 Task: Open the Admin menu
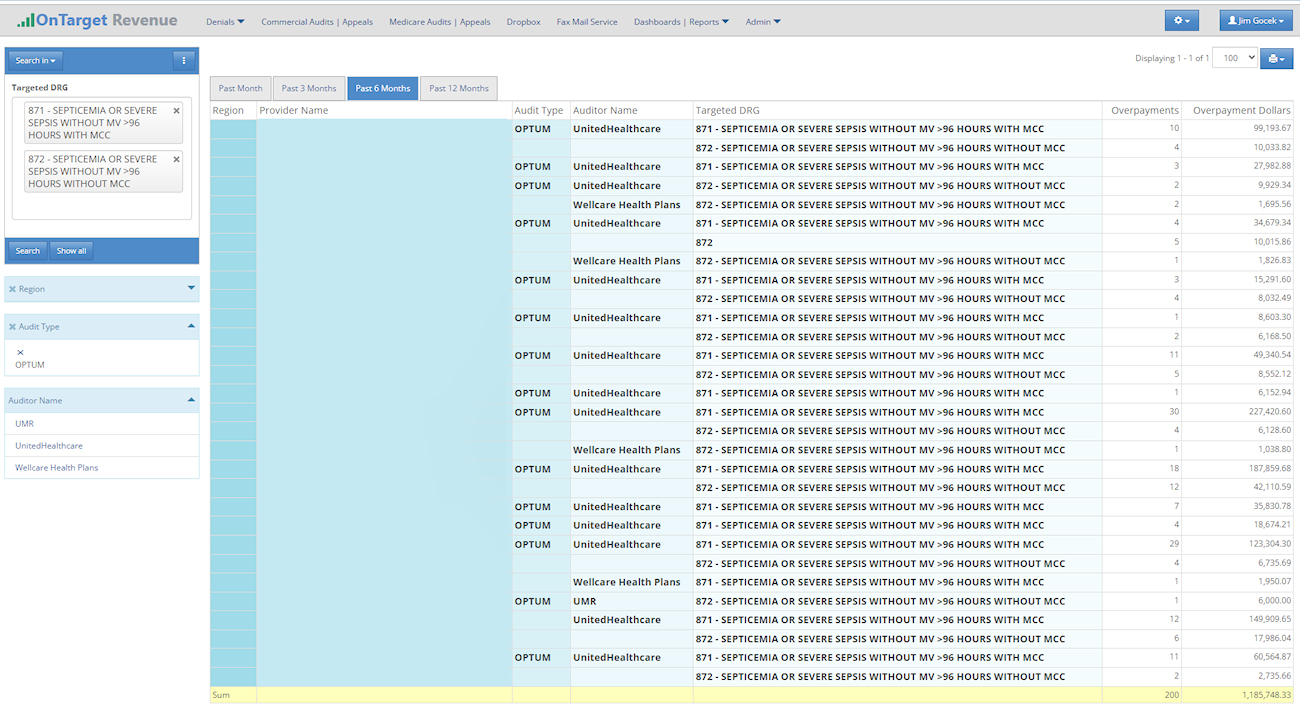coord(763,21)
